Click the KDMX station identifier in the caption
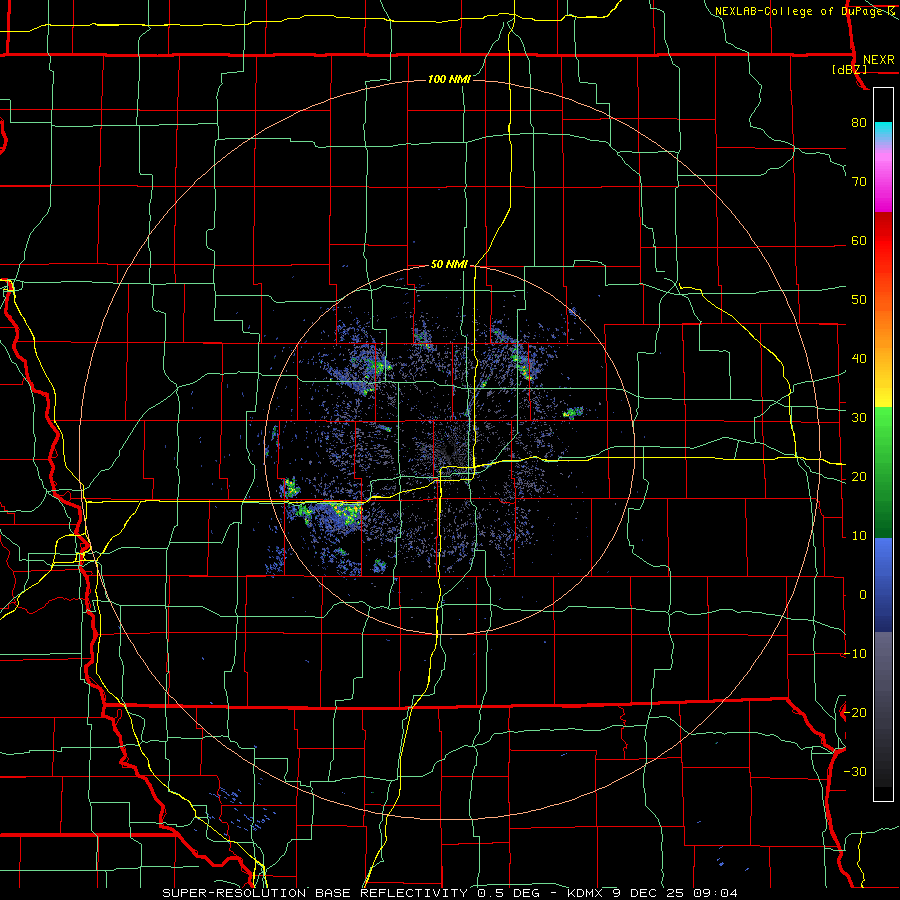The height and width of the screenshot is (900, 900). (x=586, y=893)
